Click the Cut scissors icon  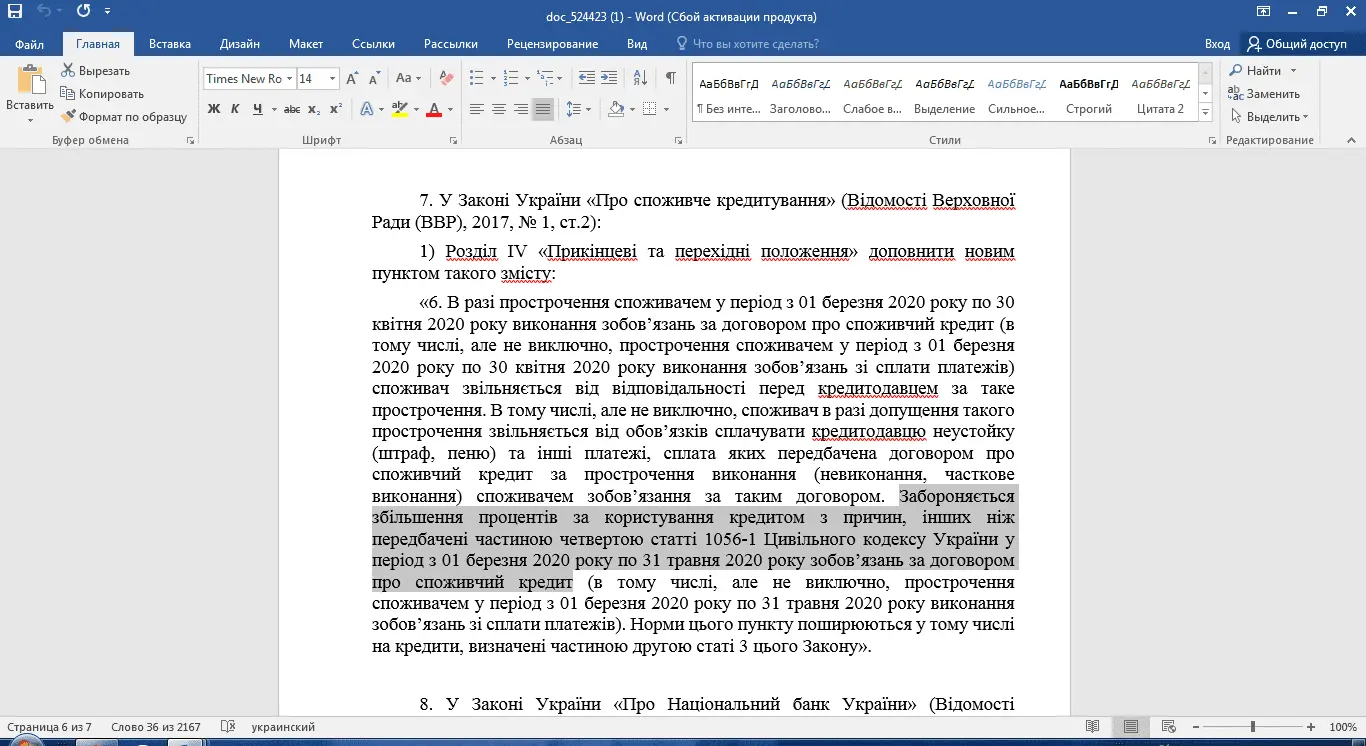[68, 71]
